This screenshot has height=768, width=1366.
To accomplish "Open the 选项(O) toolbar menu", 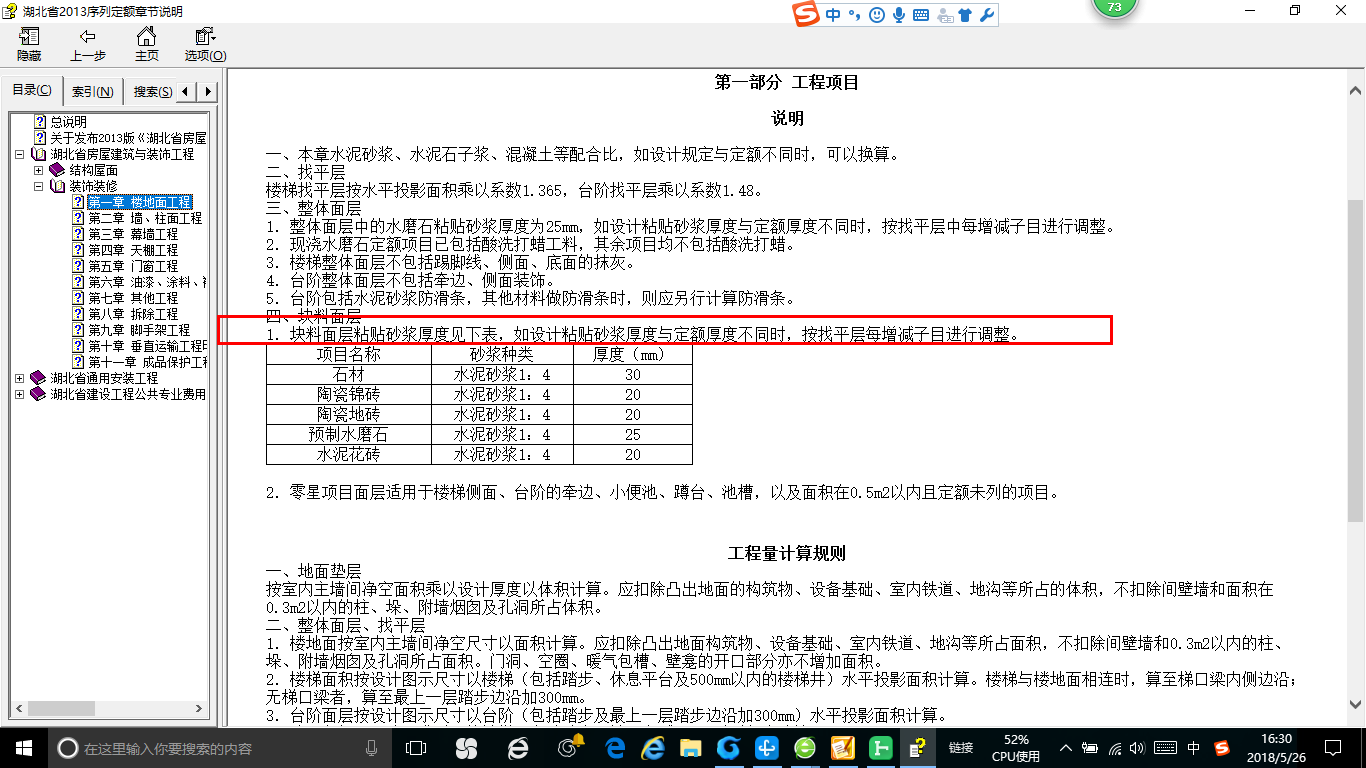I will tap(205, 44).
